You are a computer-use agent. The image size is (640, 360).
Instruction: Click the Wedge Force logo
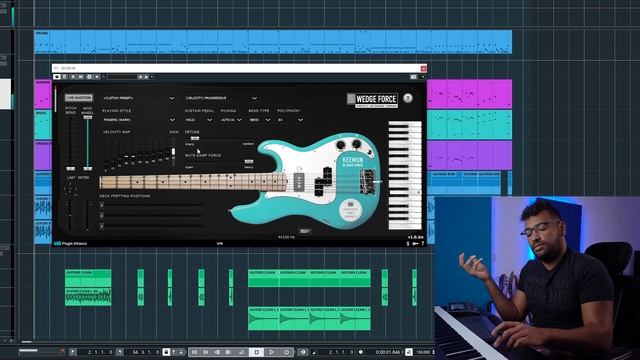point(373,100)
